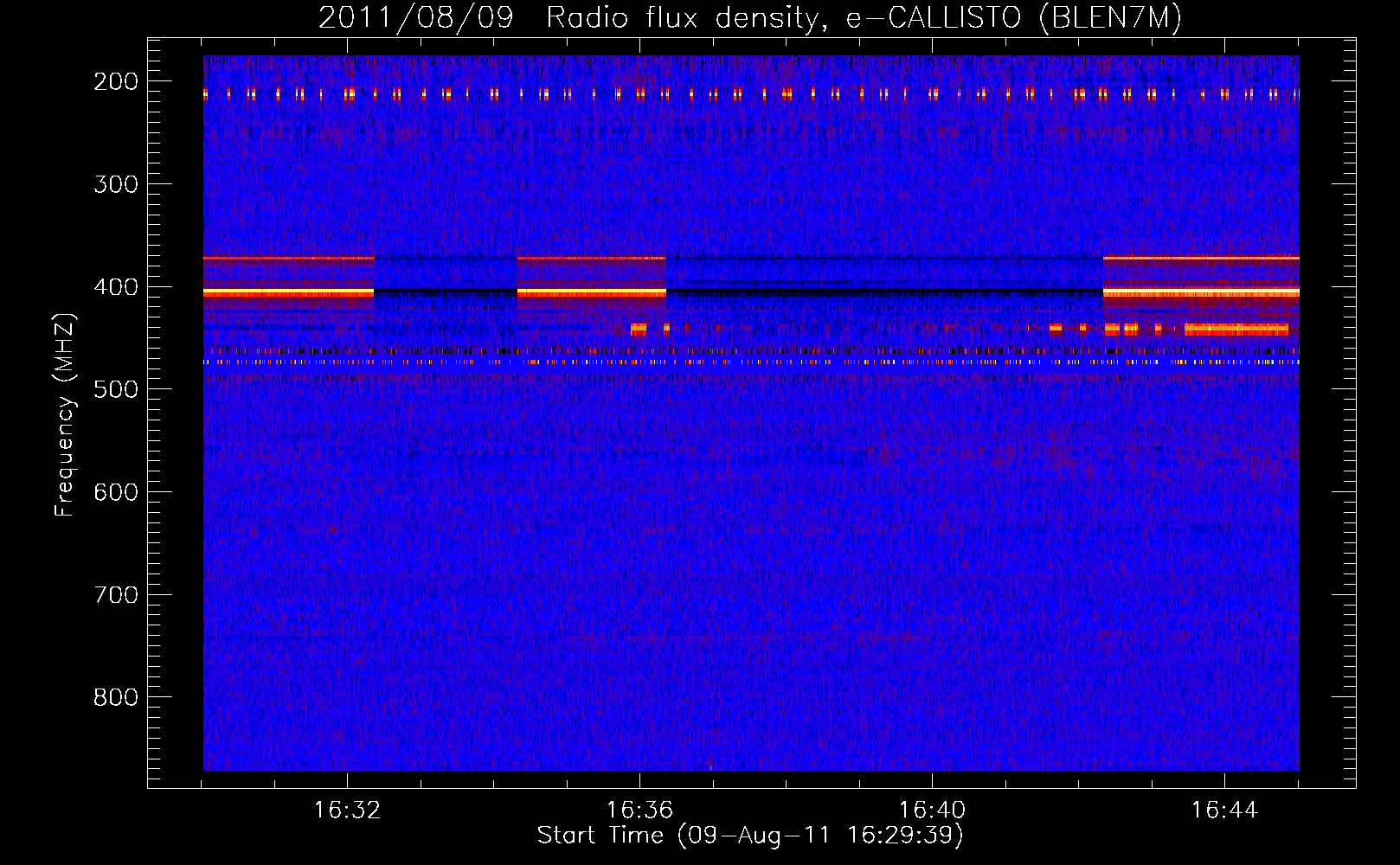Screen dimensions: 1400x865
Task: Click the 800 frequency tick label
Action: pos(116,697)
